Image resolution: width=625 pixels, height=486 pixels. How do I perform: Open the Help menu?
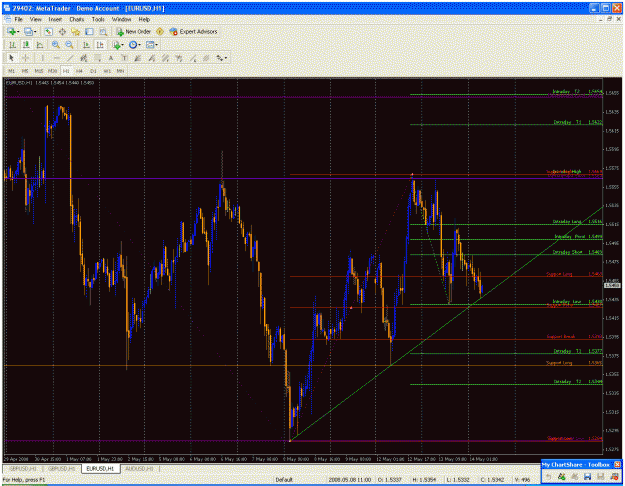coord(144,19)
